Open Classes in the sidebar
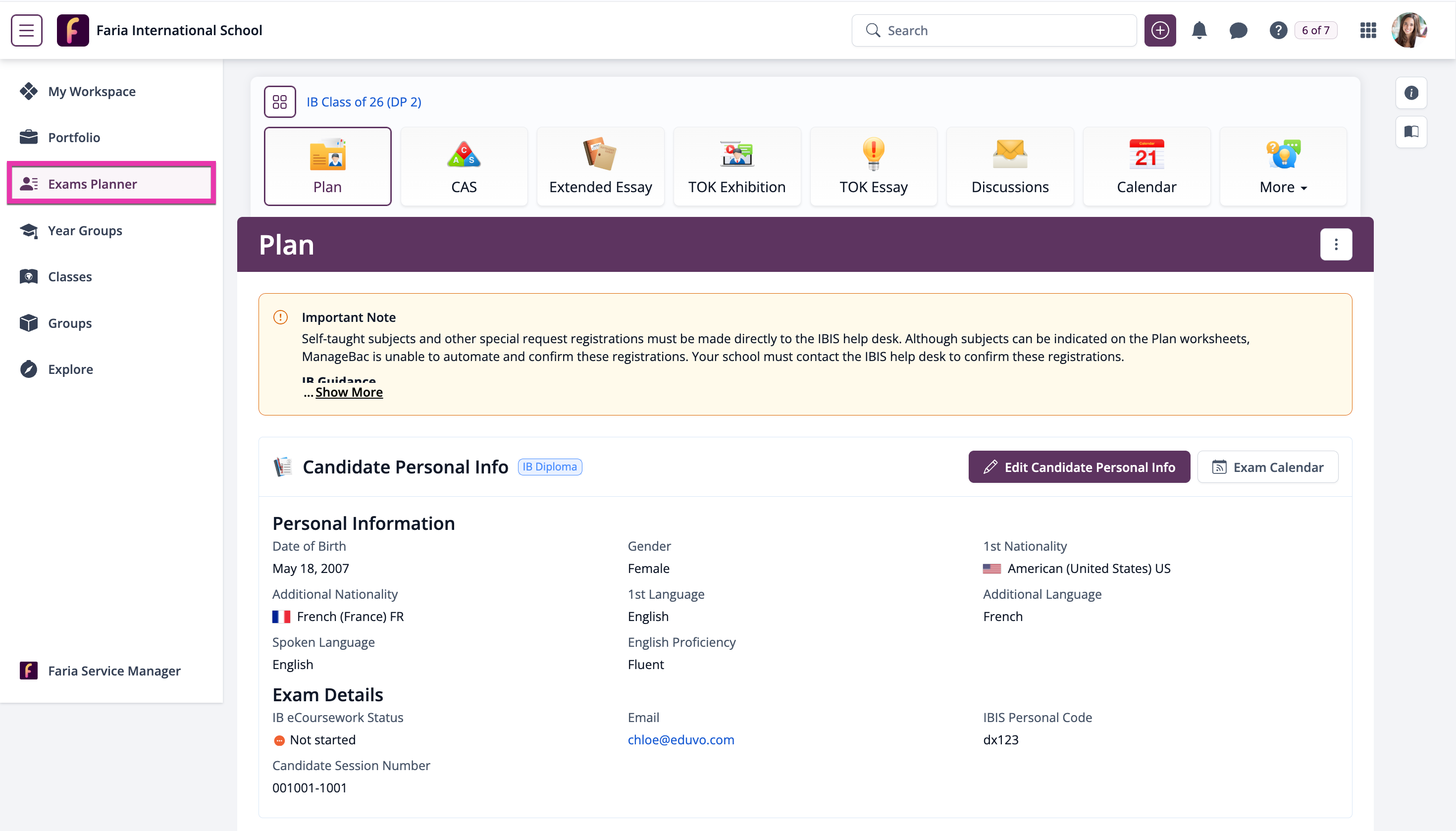 [x=70, y=277]
